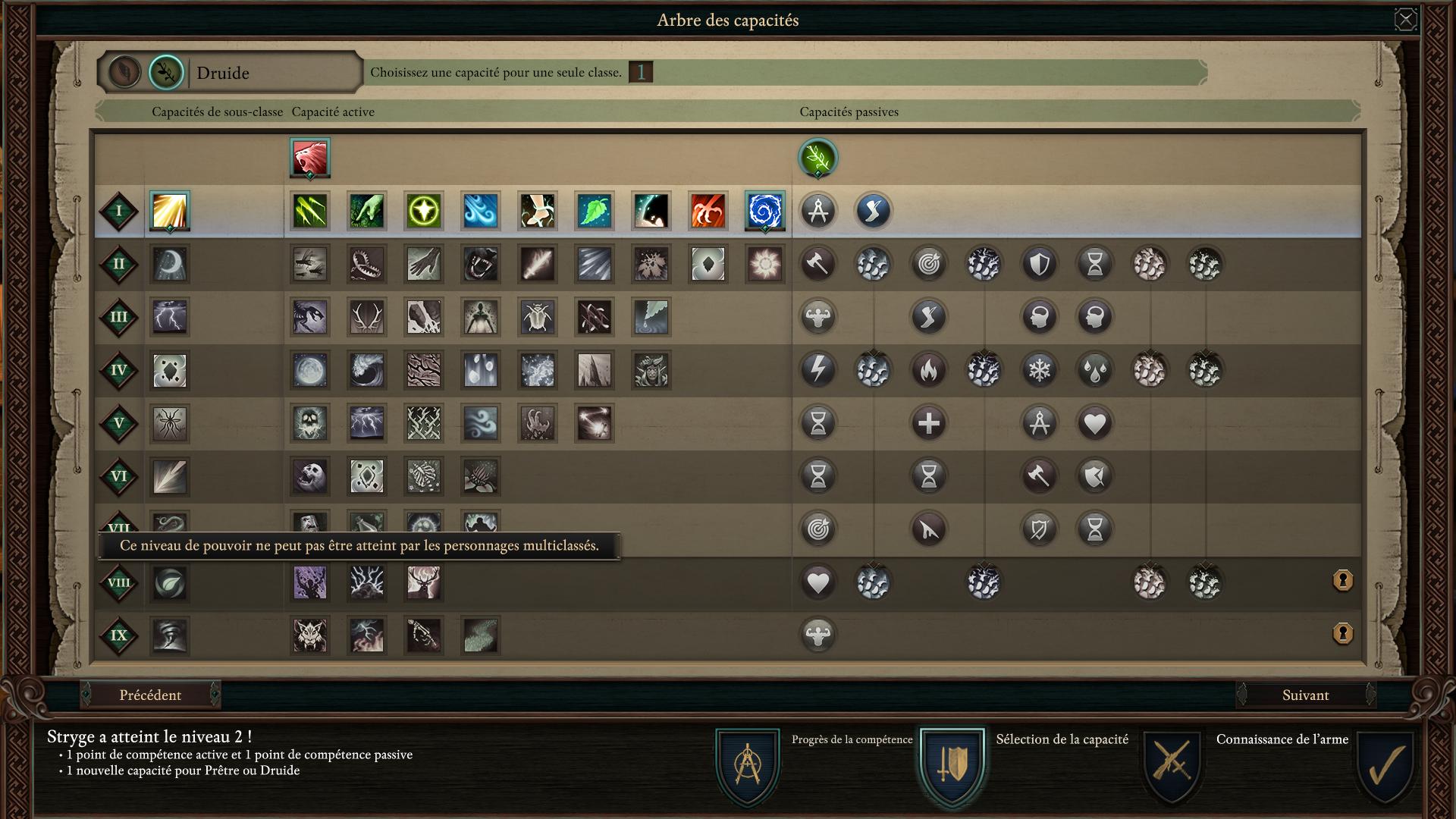The height and width of the screenshot is (819, 1456).
Task: Select the flame passive ability in row IV
Action: (x=928, y=370)
